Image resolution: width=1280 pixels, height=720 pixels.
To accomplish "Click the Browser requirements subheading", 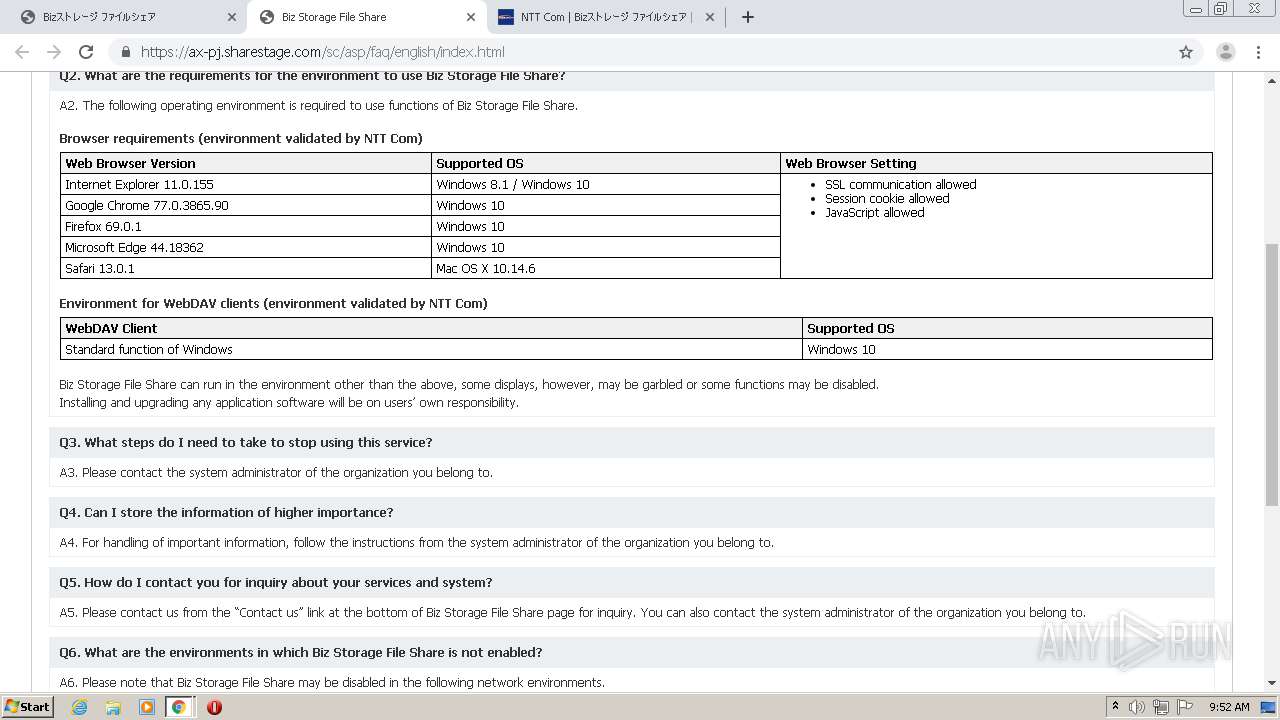I will [x=241, y=138].
